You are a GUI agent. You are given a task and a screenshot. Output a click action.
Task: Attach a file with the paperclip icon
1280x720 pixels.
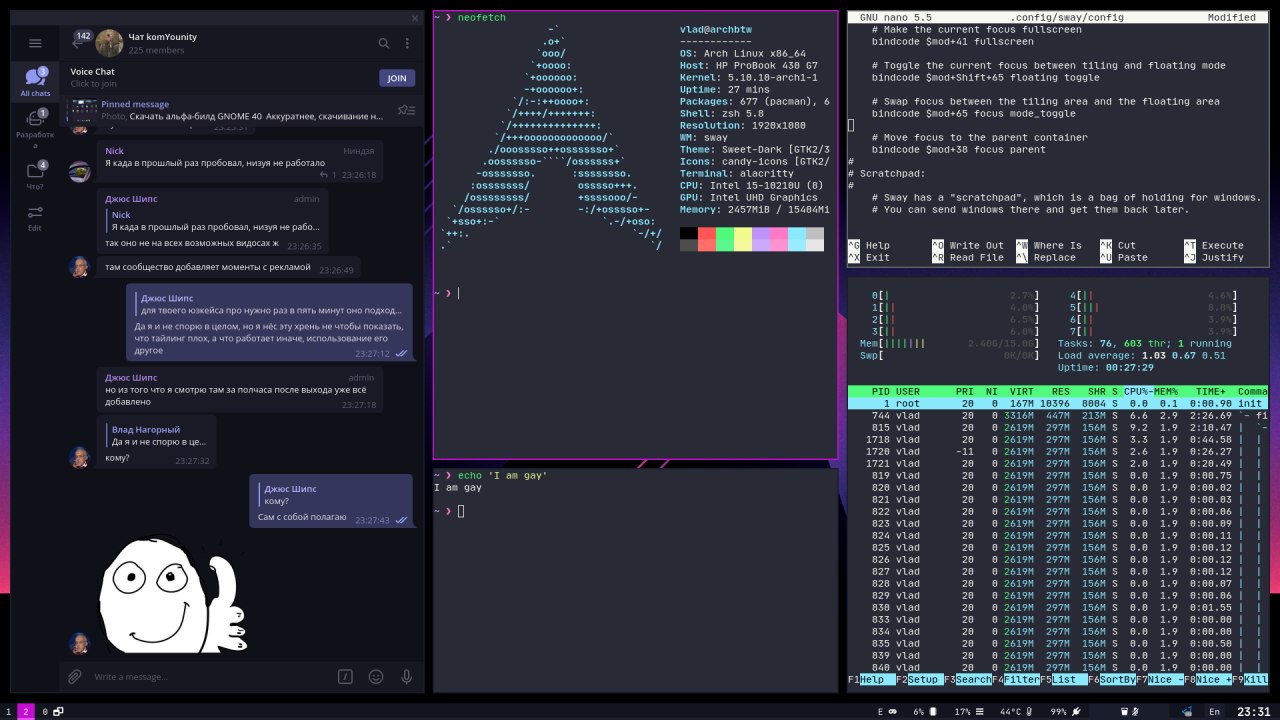[x=74, y=677]
